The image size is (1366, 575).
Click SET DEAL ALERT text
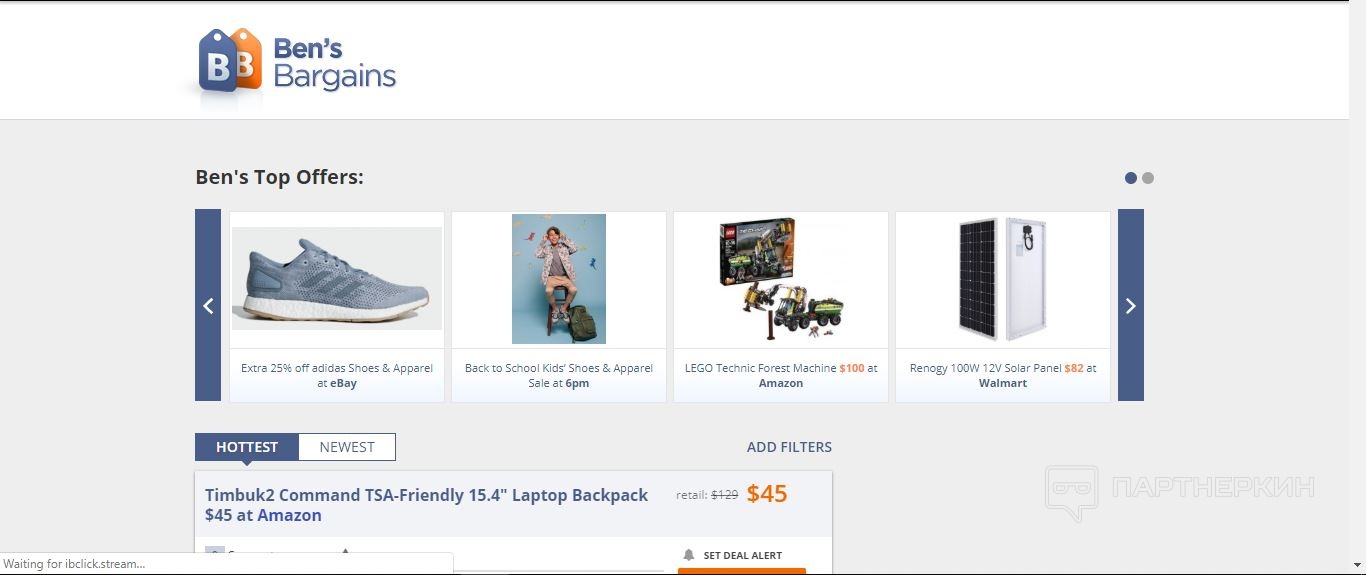(x=743, y=555)
